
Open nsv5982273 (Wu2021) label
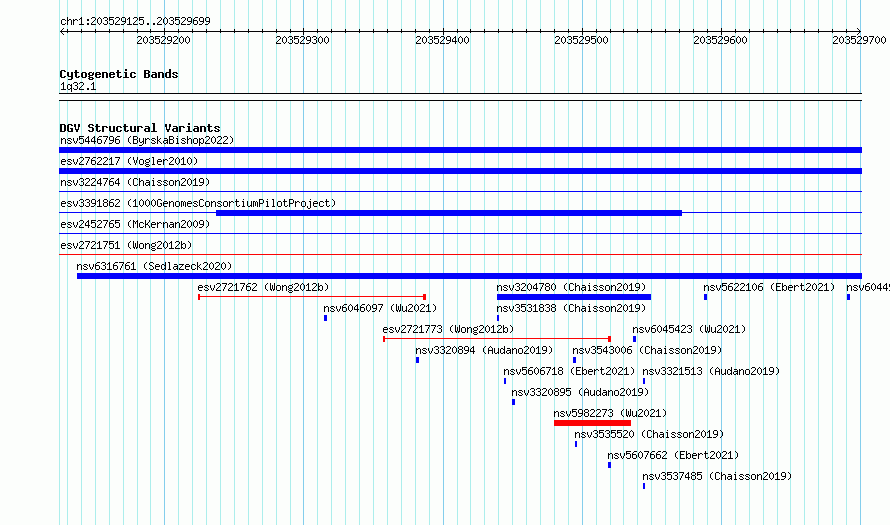[x=610, y=413]
